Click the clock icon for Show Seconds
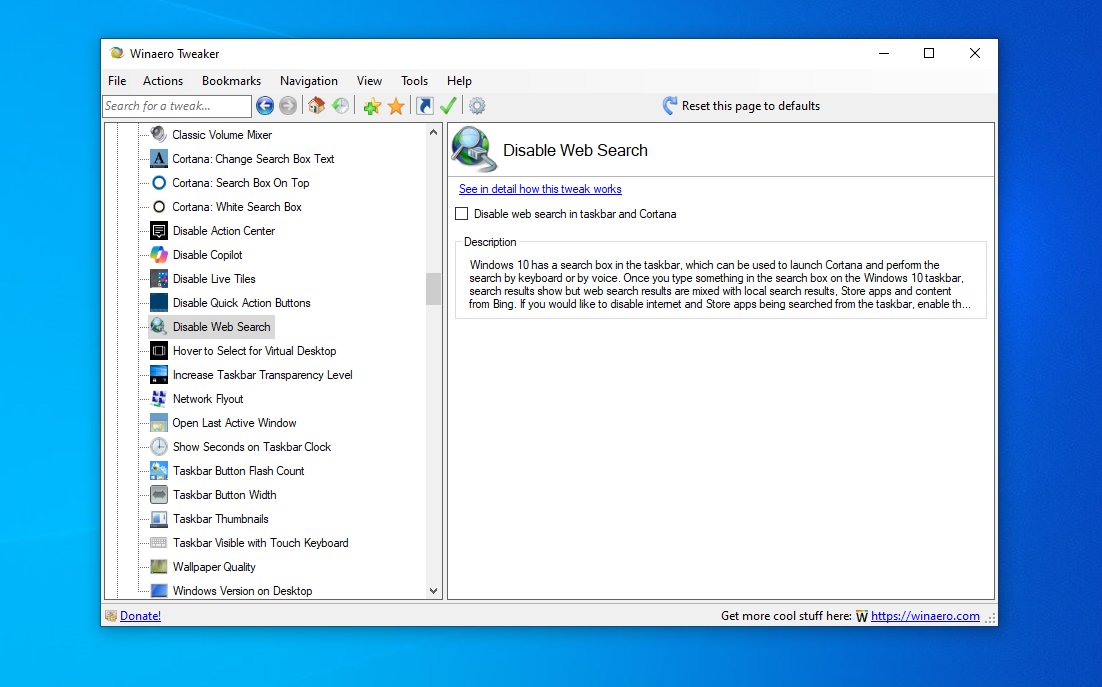This screenshot has height=687, width=1102. point(159,447)
